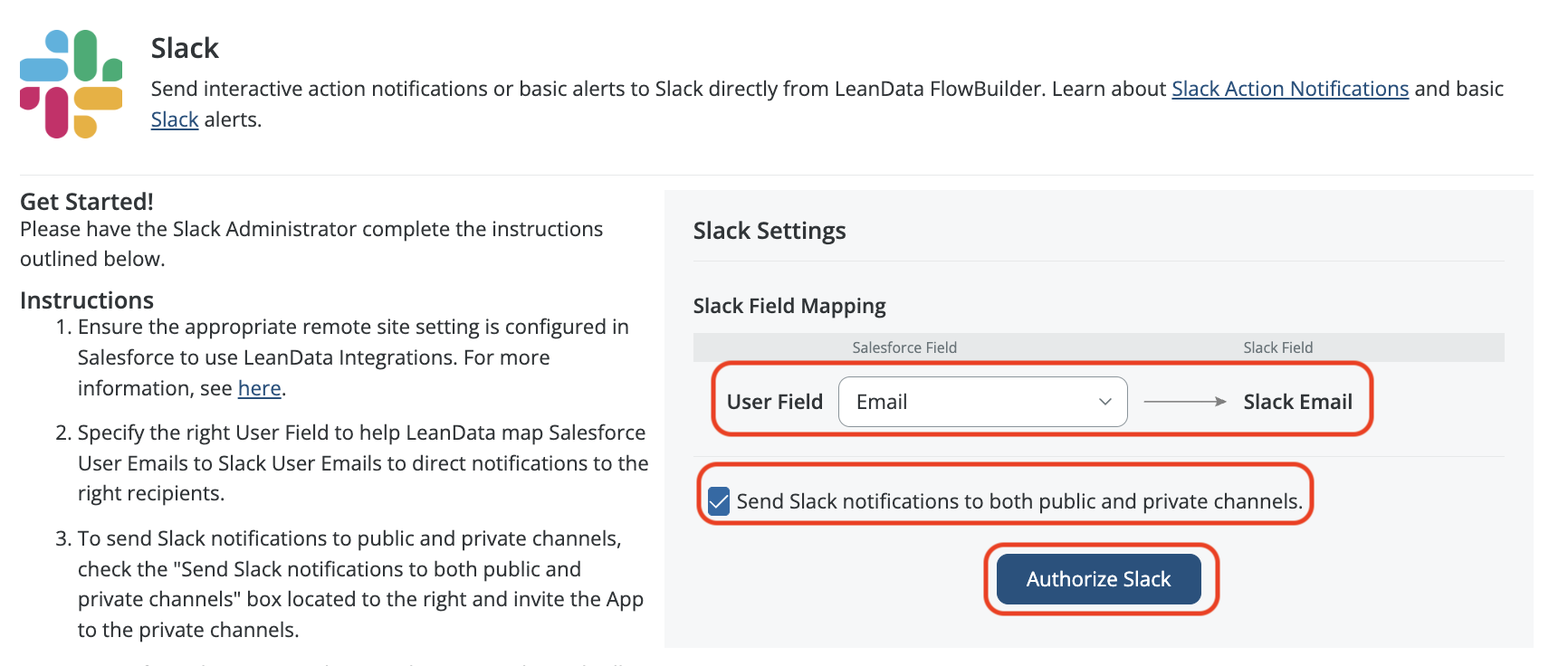
Task: Select the Slack Settings heading
Action: [770, 231]
